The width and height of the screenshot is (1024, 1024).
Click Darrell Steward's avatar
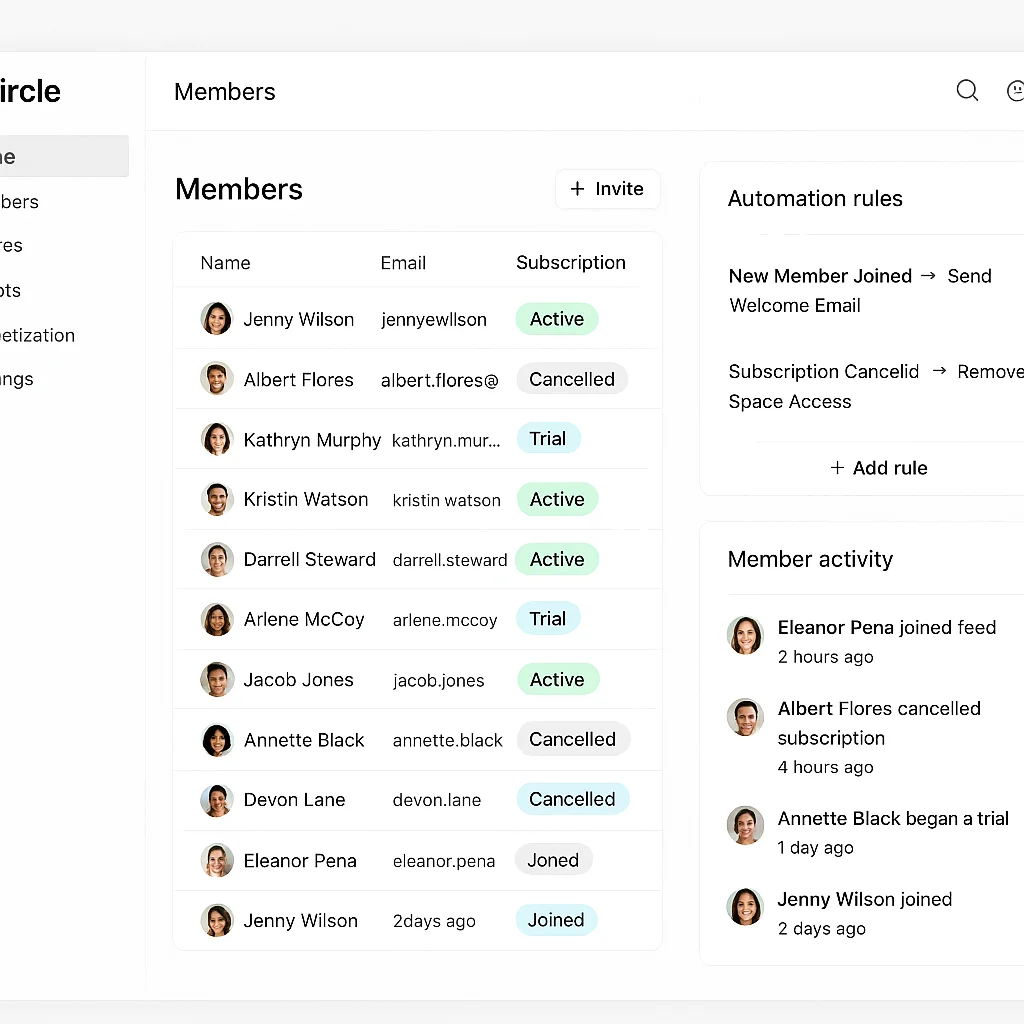[216, 559]
